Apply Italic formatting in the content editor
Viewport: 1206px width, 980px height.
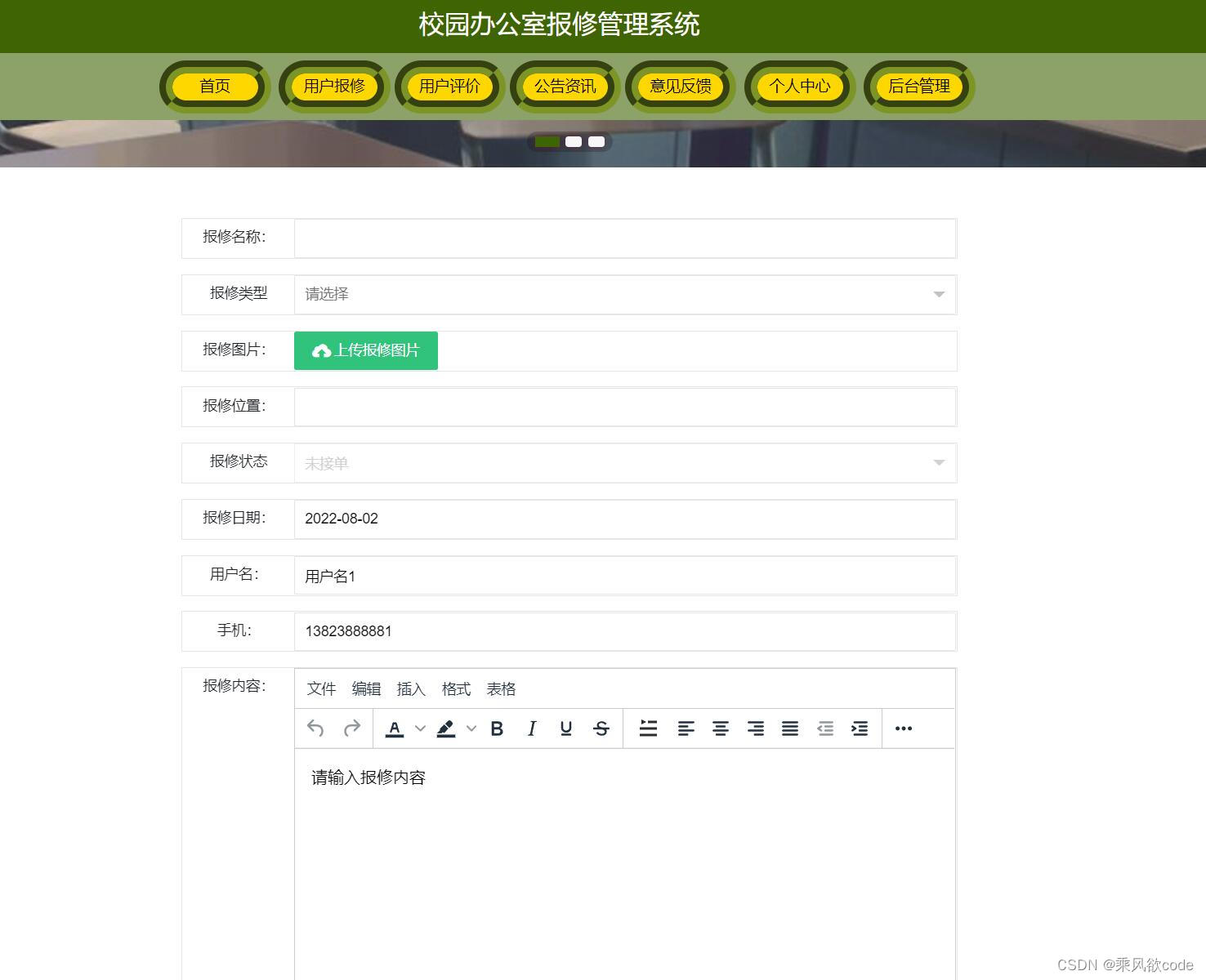pyautogui.click(x=532, y=728)
